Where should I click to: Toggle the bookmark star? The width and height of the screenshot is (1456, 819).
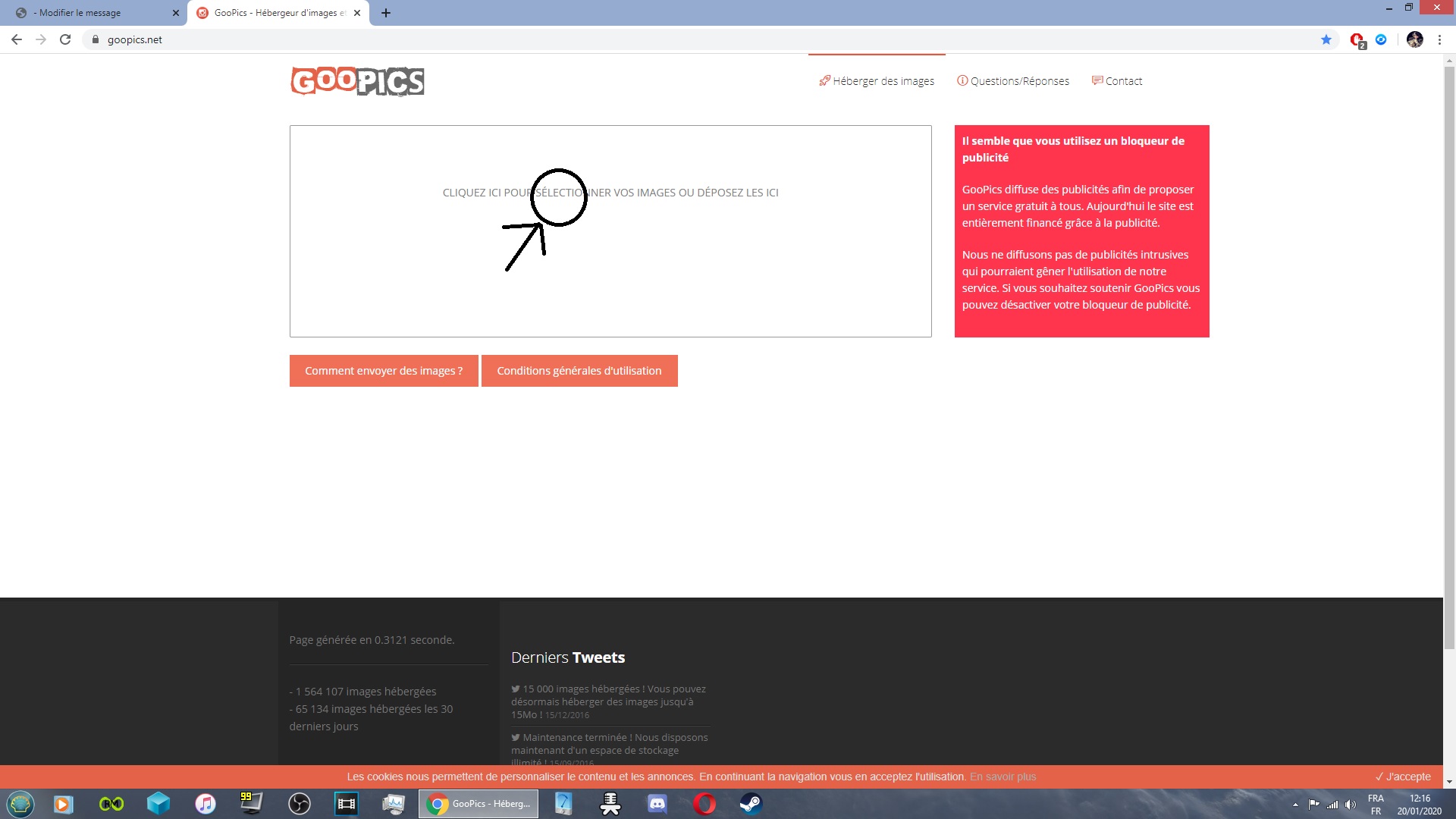pyautogui.click(x=1326, y=39)
